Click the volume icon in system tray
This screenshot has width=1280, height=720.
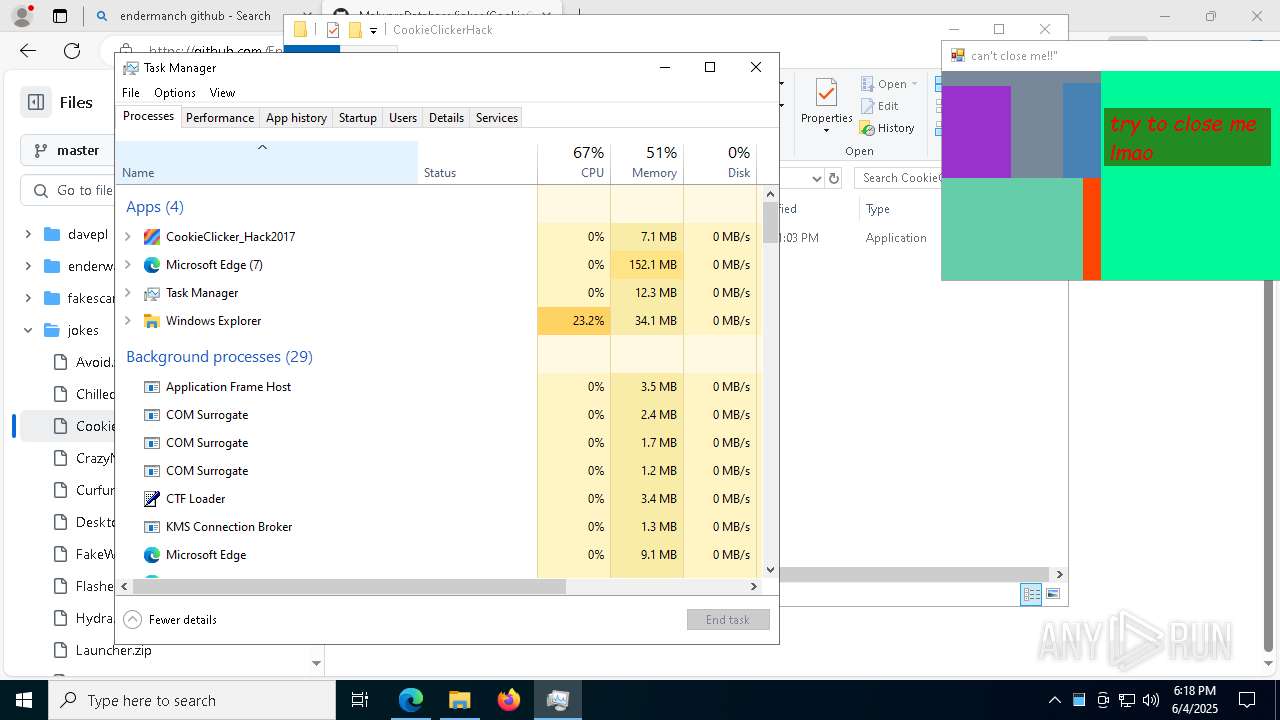[1150, 700]
